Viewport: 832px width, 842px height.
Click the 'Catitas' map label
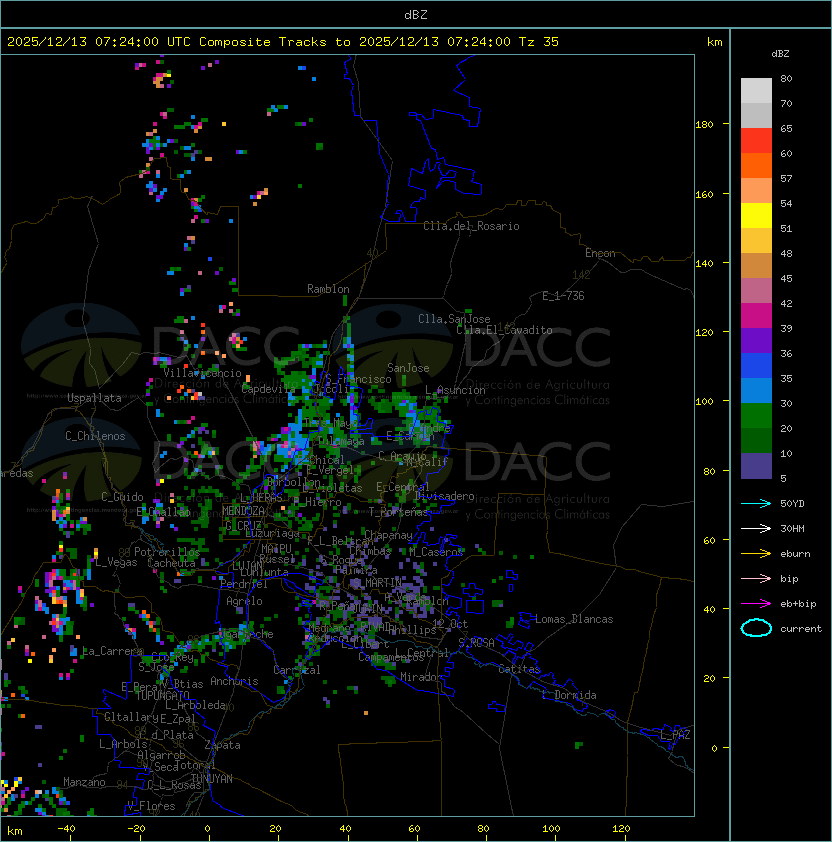point(519,669)
